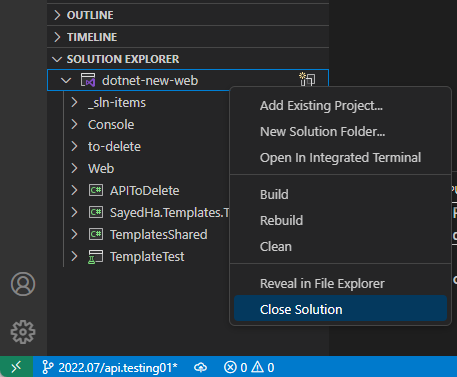The height and width of the screenshot is (377, 457).
Task: Collapse the dotnet-new-web solution node
Action: pos(66,81)
